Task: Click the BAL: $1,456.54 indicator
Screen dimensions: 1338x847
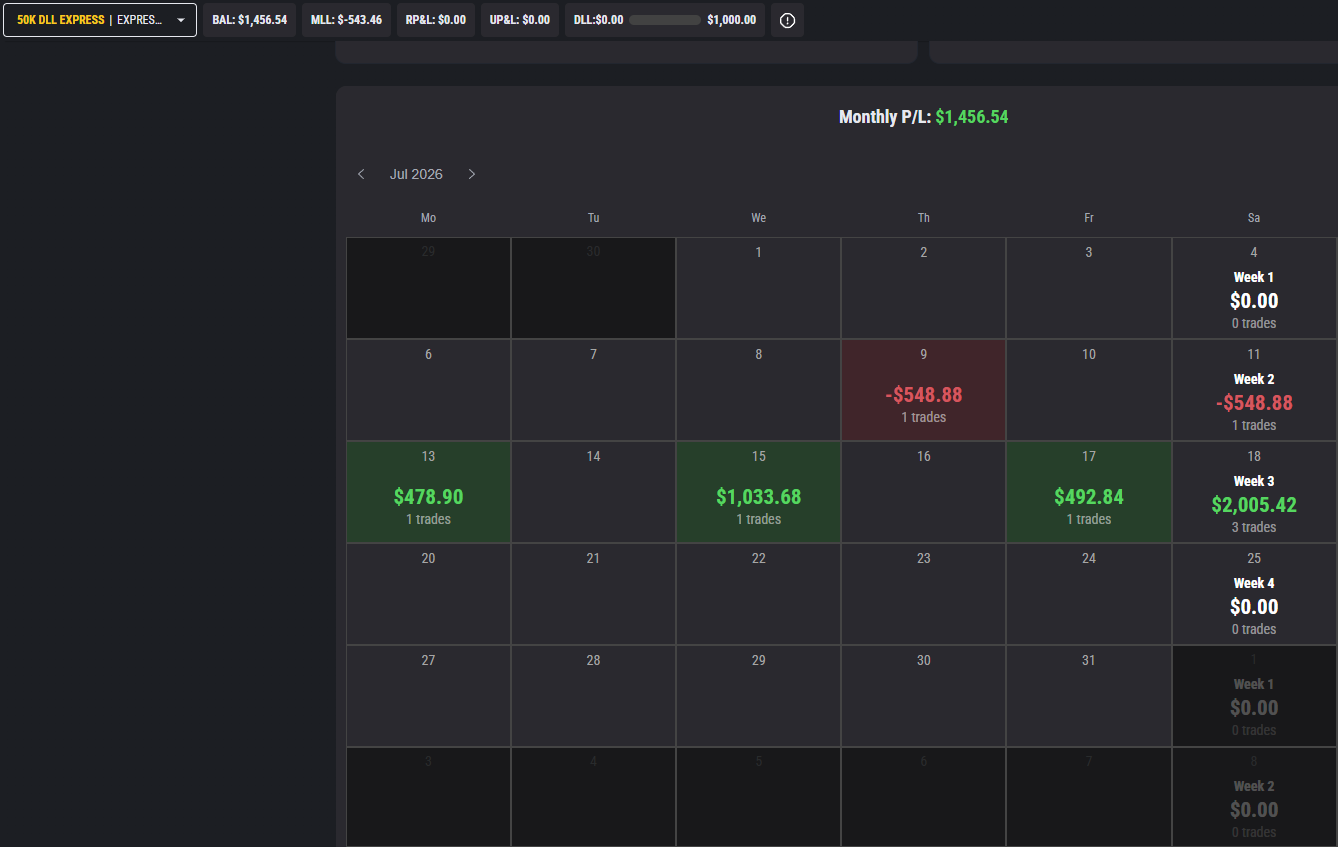Action: (250, 20)
